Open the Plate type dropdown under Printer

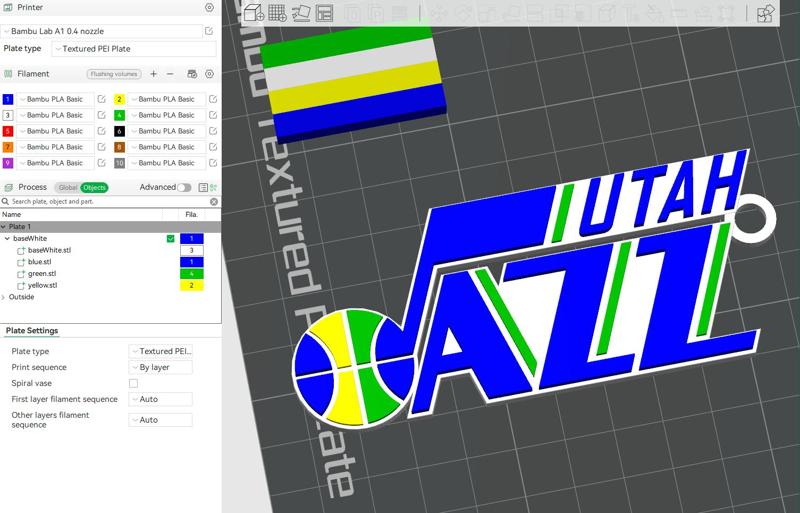tap(134, 49)
